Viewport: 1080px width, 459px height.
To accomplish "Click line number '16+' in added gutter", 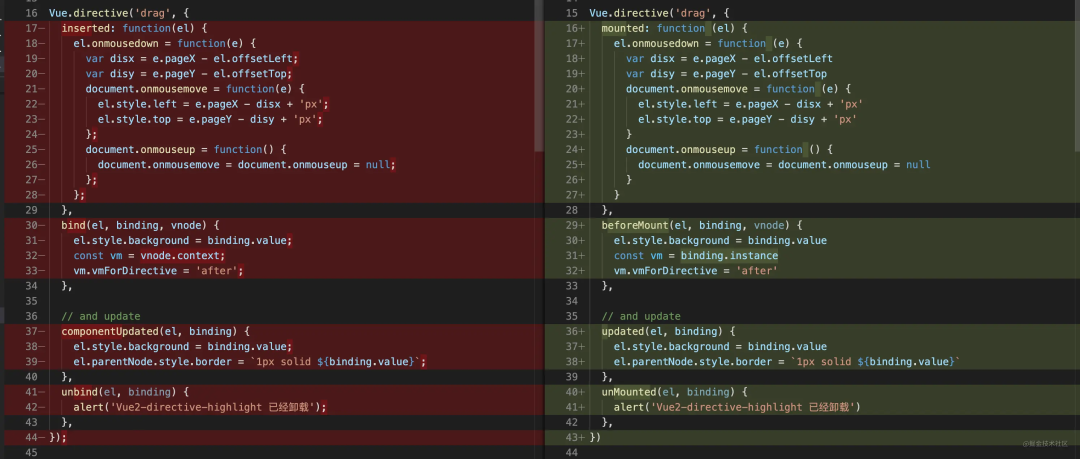I will coord(574,28).
